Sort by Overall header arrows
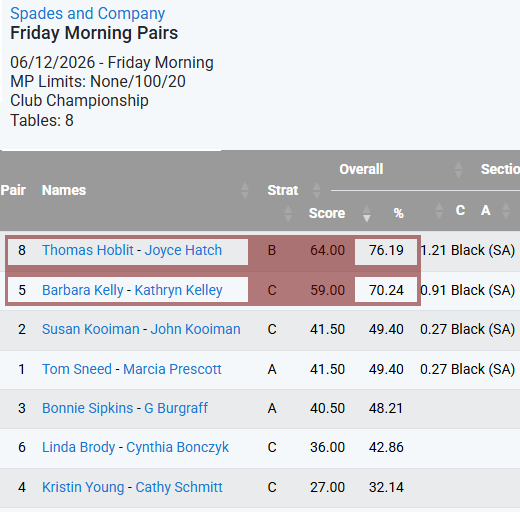This screenshot has height=512, width=520. coord(458,169)
